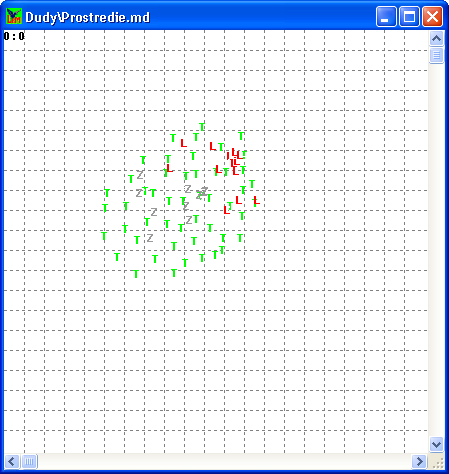
Task: Click the empty vertical scrollbar track
Action: (436, 250)
